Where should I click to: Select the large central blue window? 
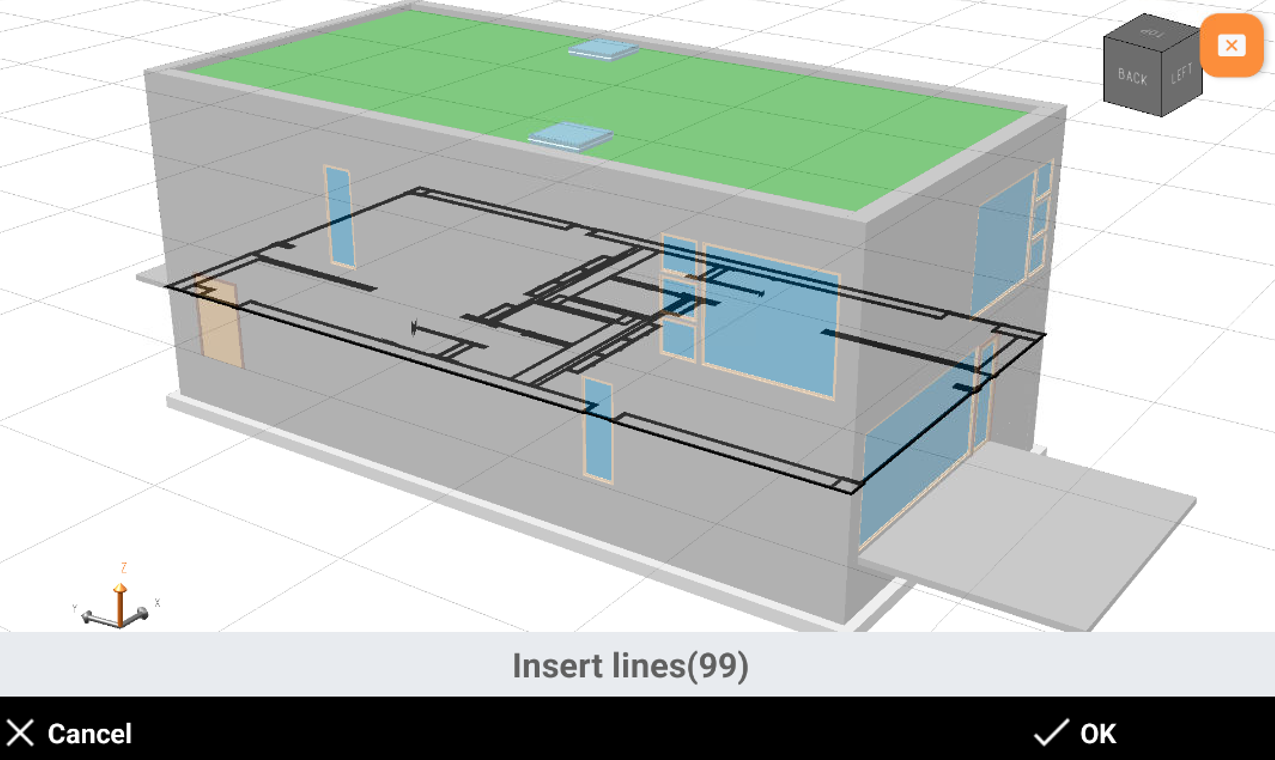tap(770, 320)
